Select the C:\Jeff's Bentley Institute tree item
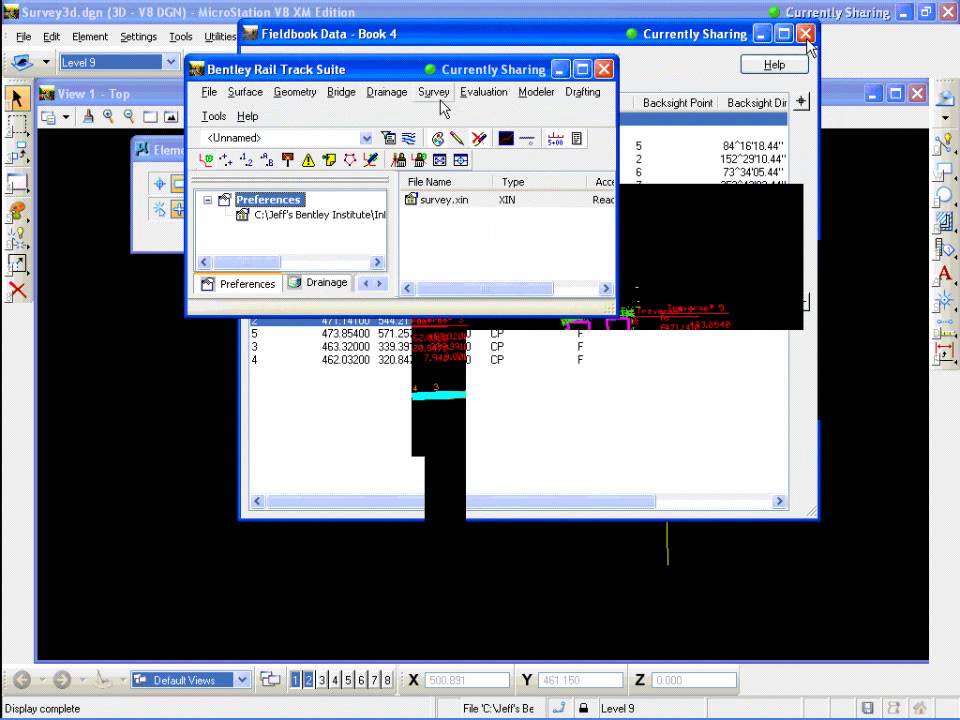The image size is (960, 720). 311,214
